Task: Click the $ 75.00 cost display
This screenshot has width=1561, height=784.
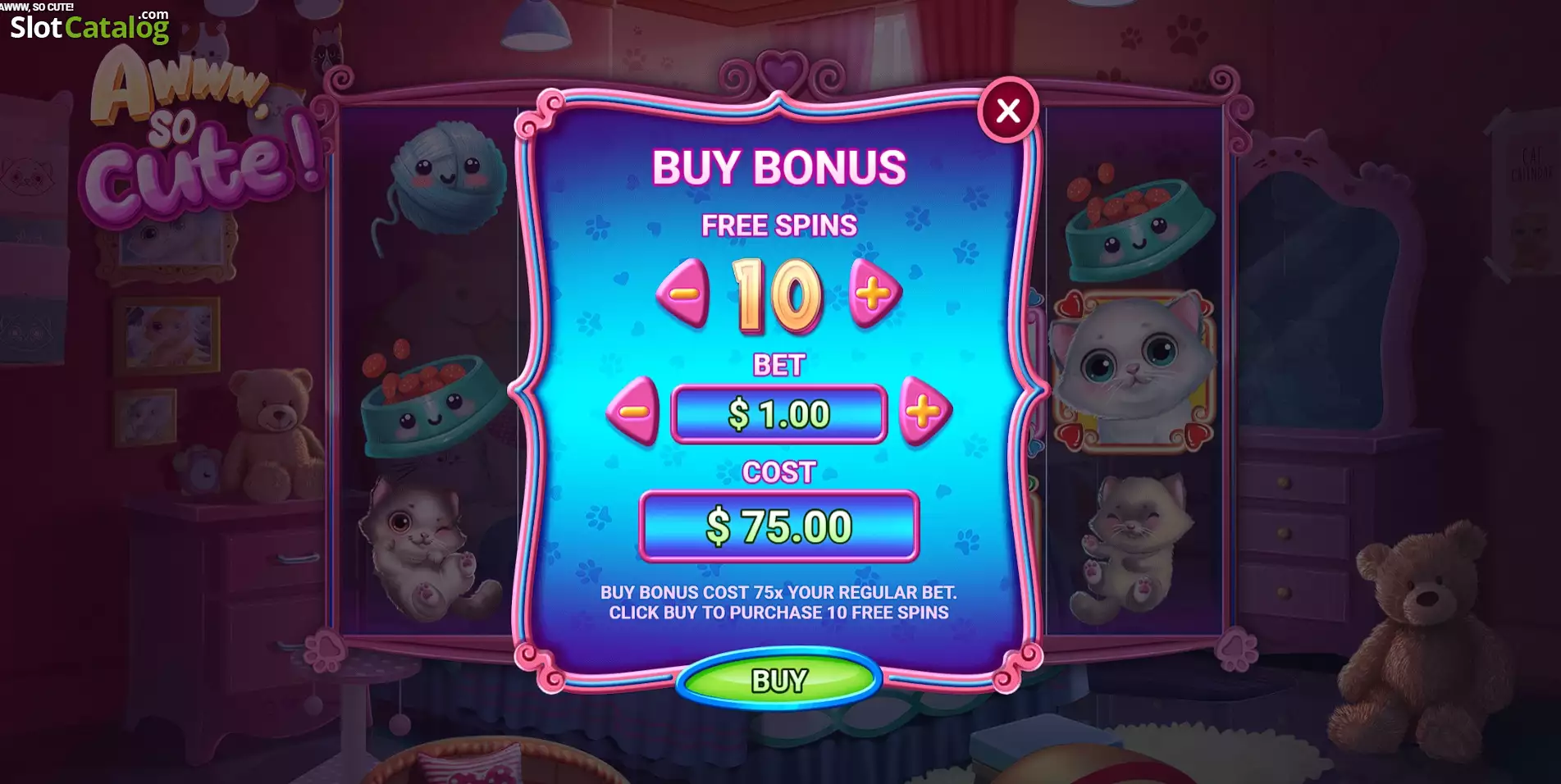Action: (778, 526)
